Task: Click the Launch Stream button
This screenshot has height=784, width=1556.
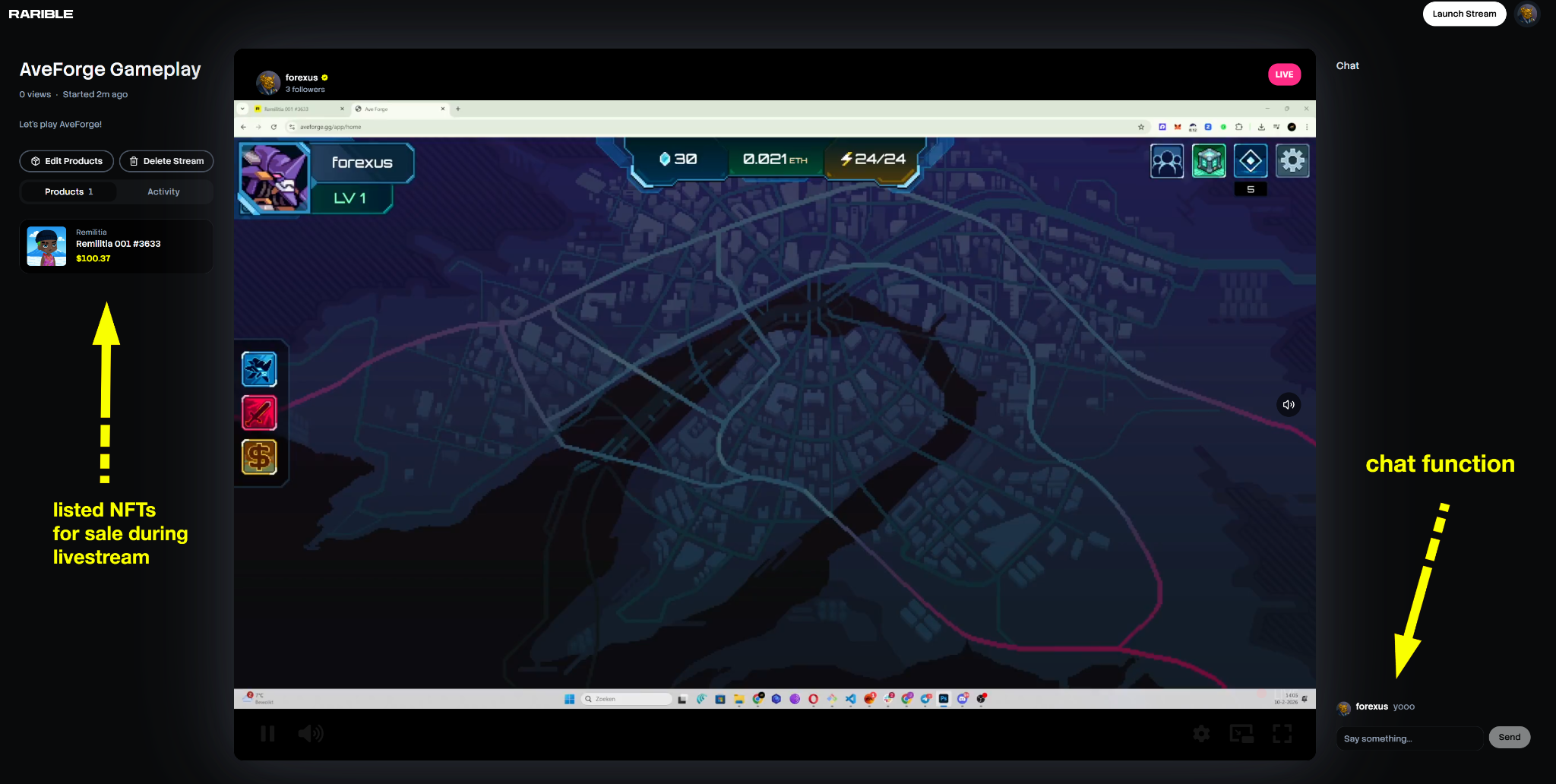Action: point(1463,14)
